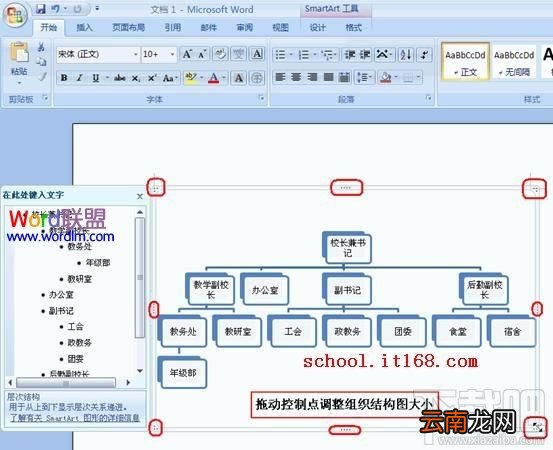Switch to the 页面布局 tab
553x450 pixels.
point(128,28)
